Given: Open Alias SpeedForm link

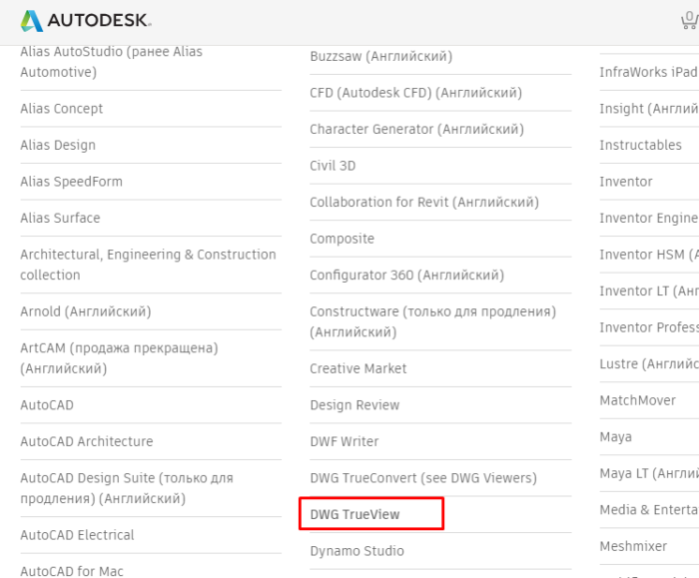Looking at the screenshot, I should coord(71,182).
